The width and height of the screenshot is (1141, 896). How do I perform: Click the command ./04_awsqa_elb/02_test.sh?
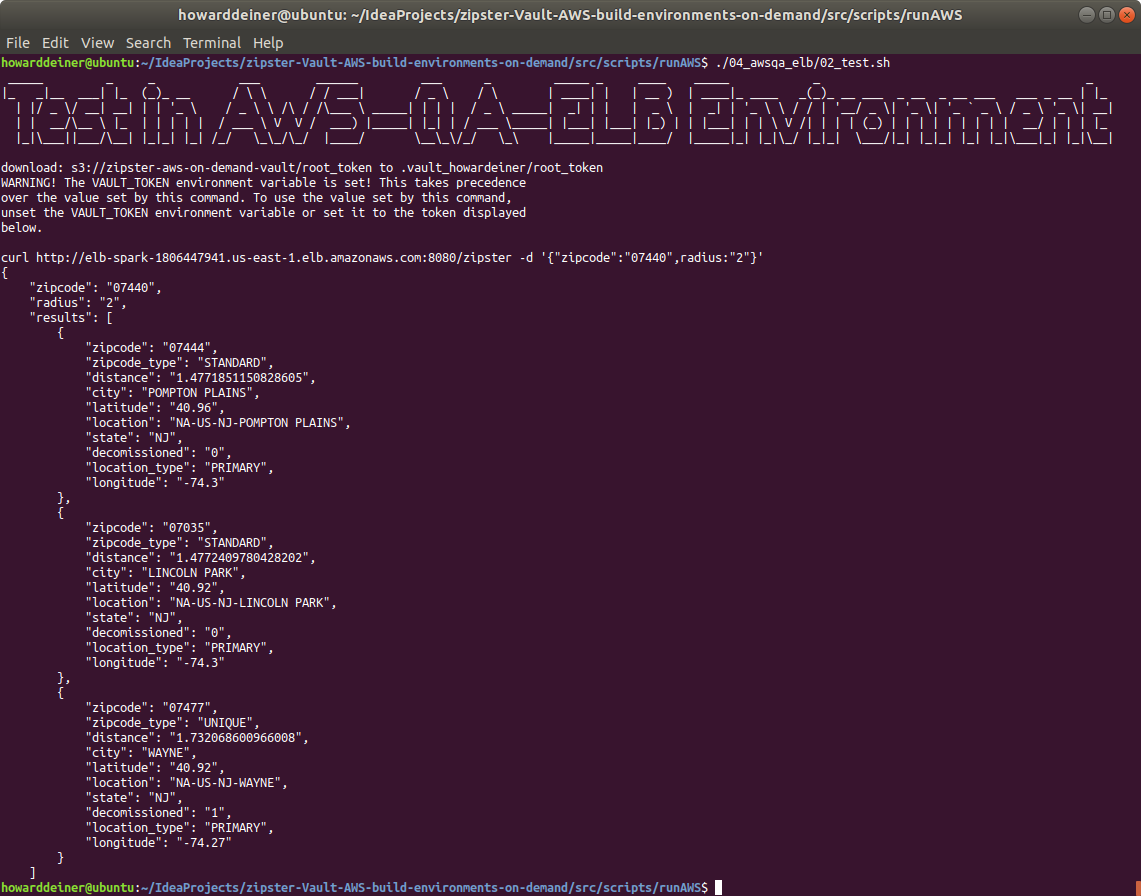pos(803,63)
